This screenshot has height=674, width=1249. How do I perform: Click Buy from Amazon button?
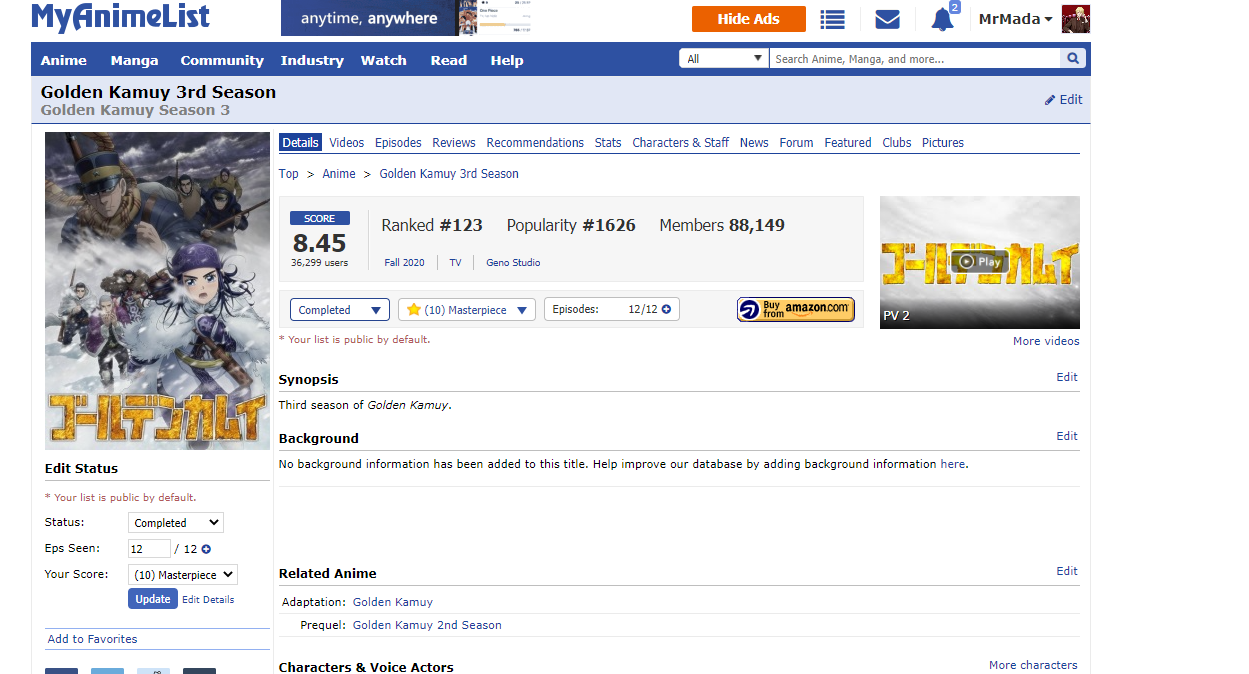coord(796,310)
